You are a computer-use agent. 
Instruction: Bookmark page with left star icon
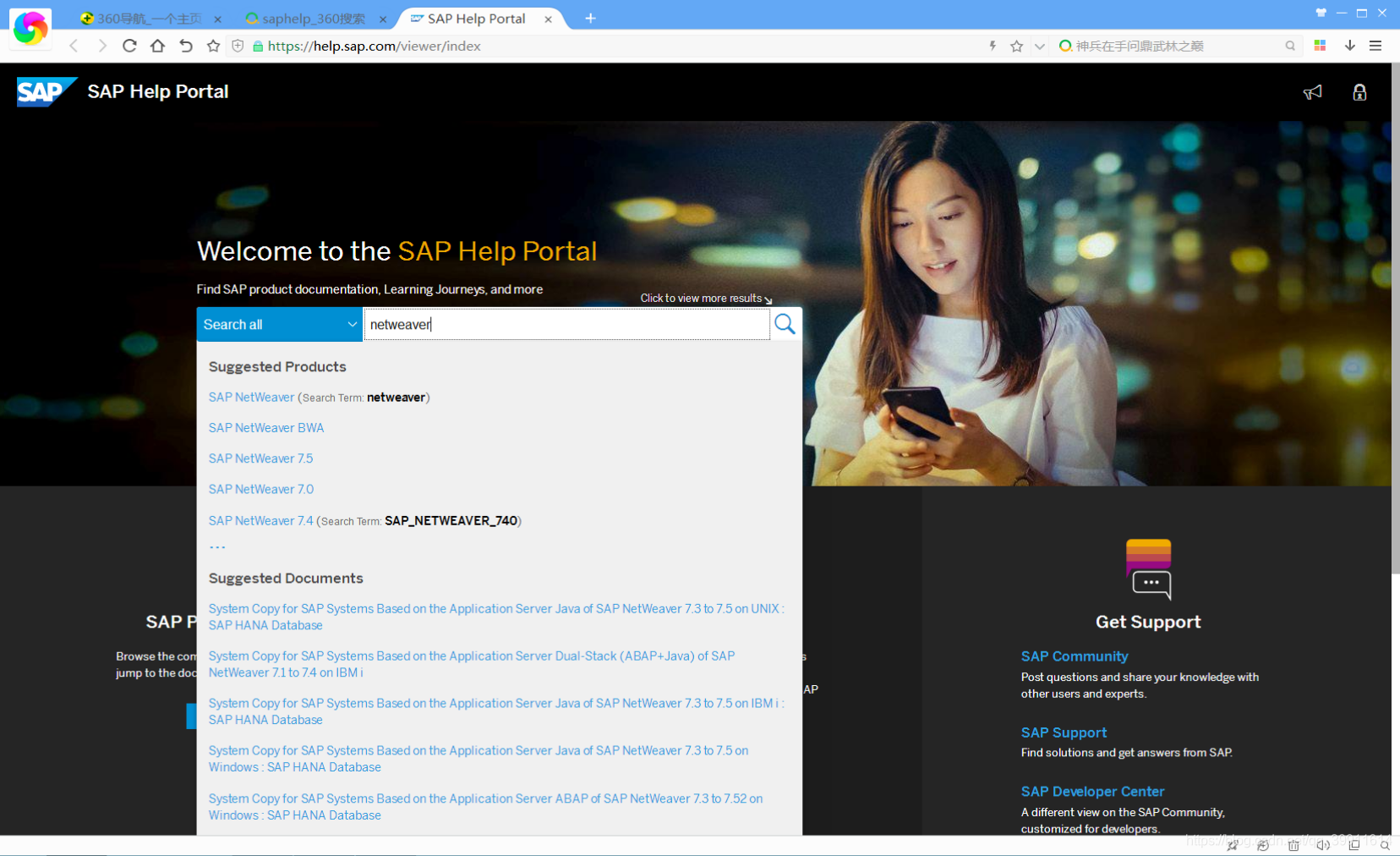[x=214, y=46]
